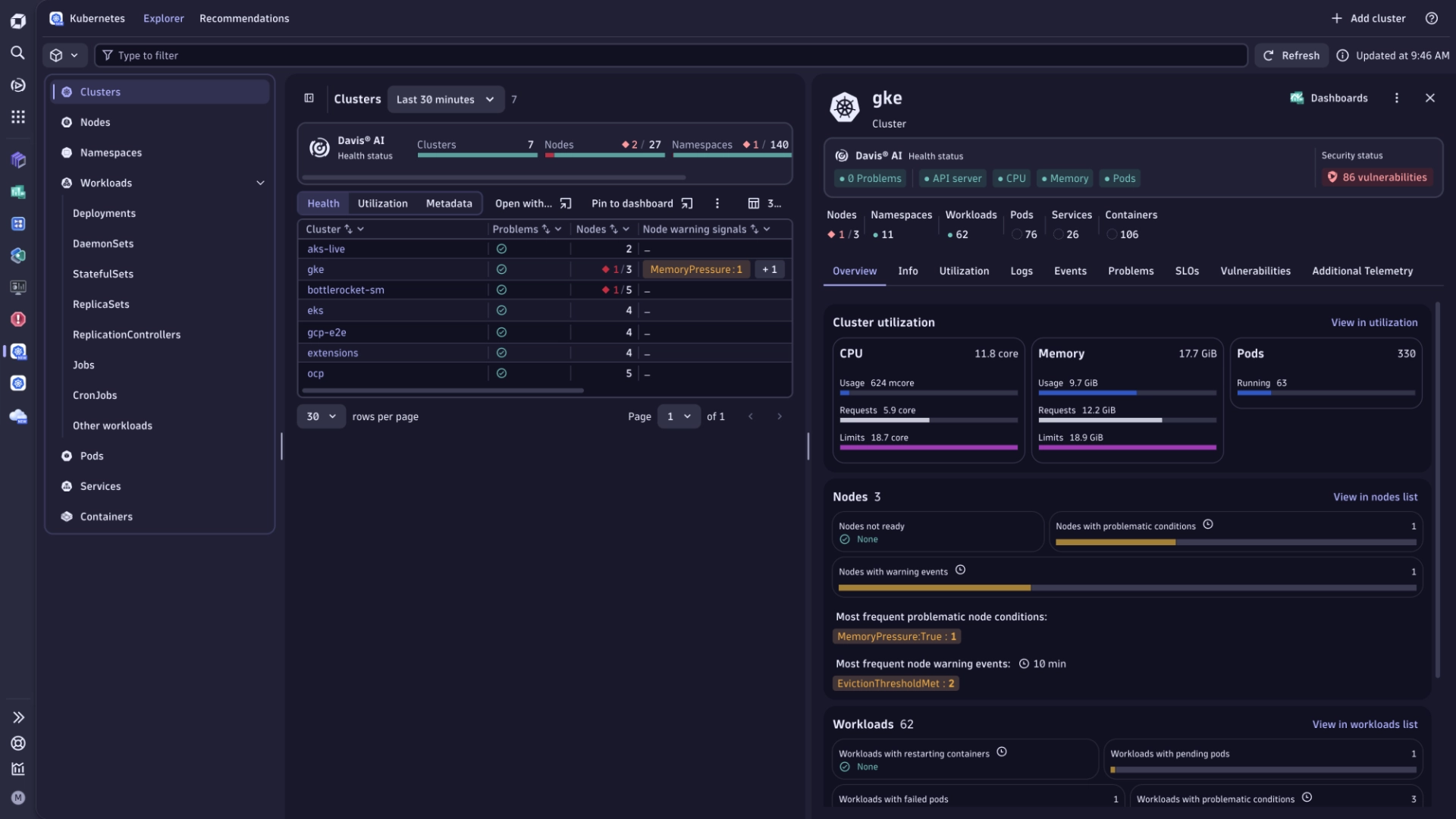
Task: Open the Recommendations top menu item
Action: point(244,18)
